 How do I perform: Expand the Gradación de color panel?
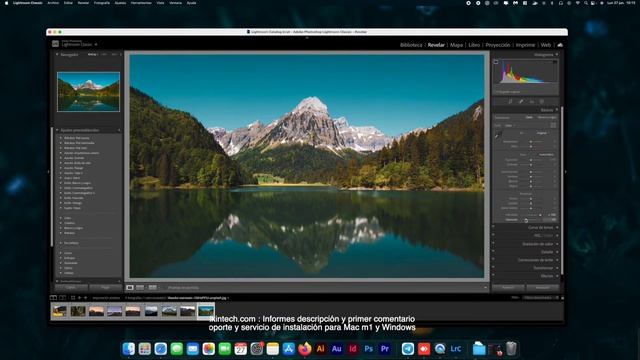(557, 244)
